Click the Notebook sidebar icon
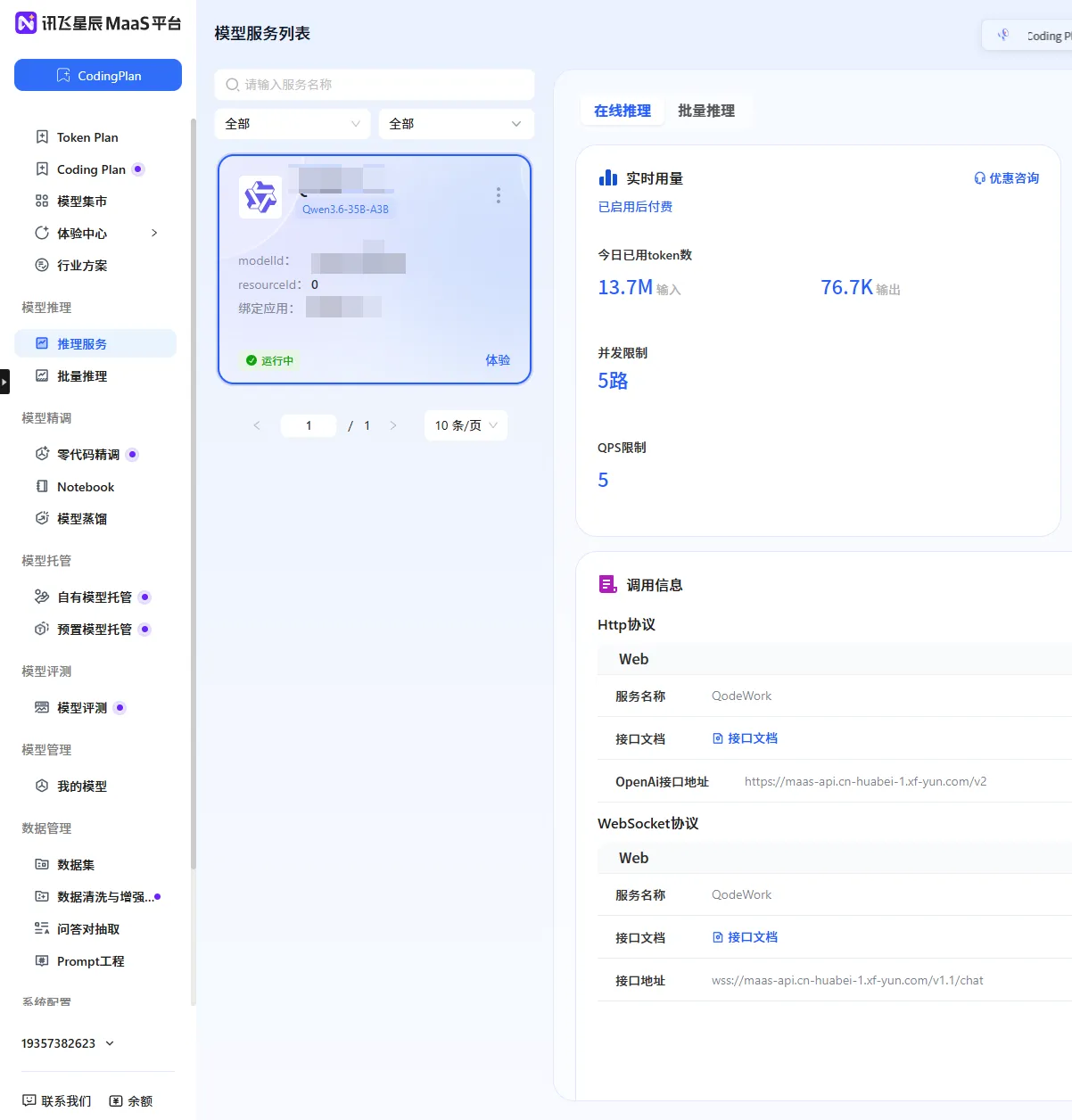1072x1120 pixels. [42, 487]
